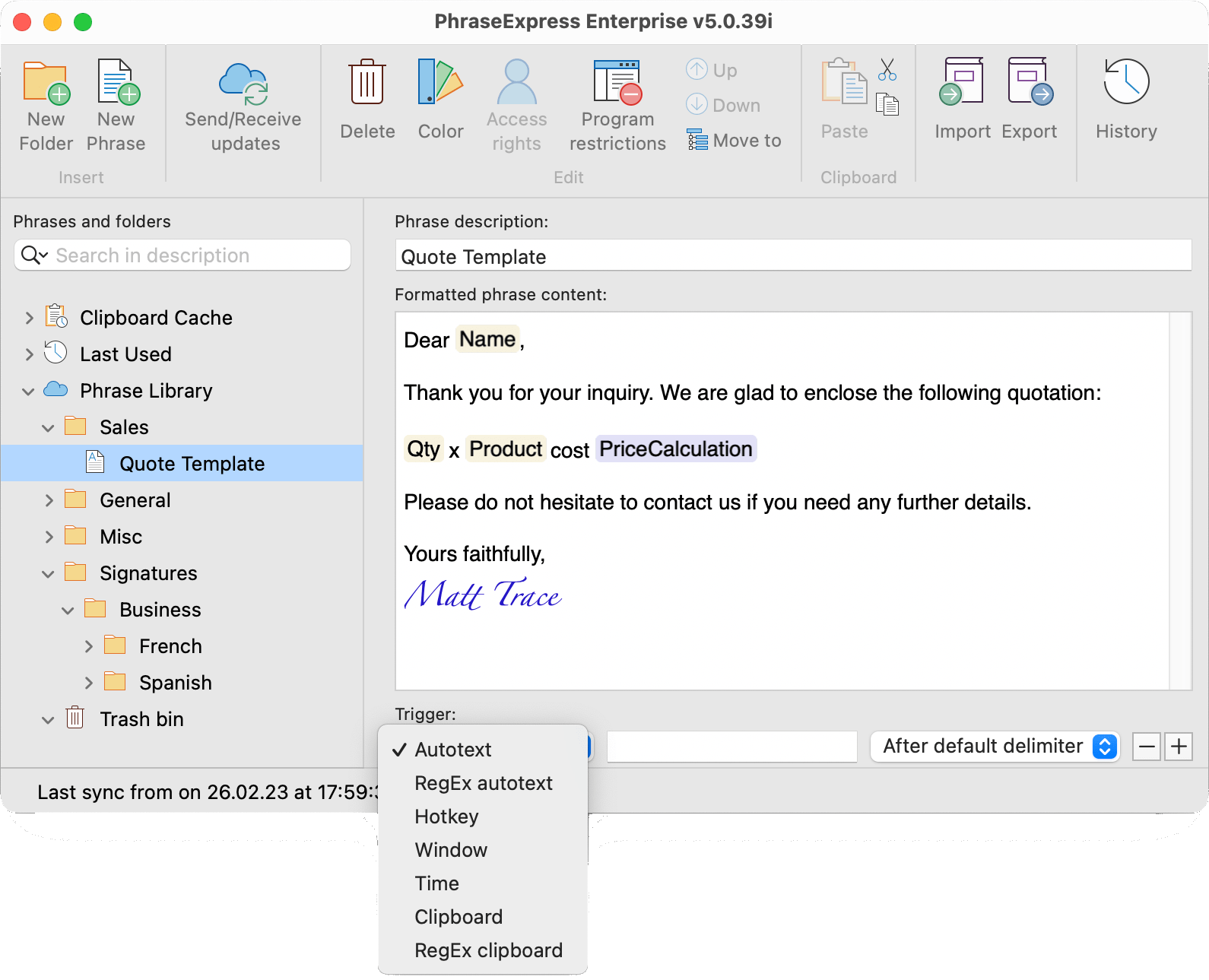Click the PriceCalculation macro token
This screenshot has width=1209, height=980.
click(x=676, y=449)
